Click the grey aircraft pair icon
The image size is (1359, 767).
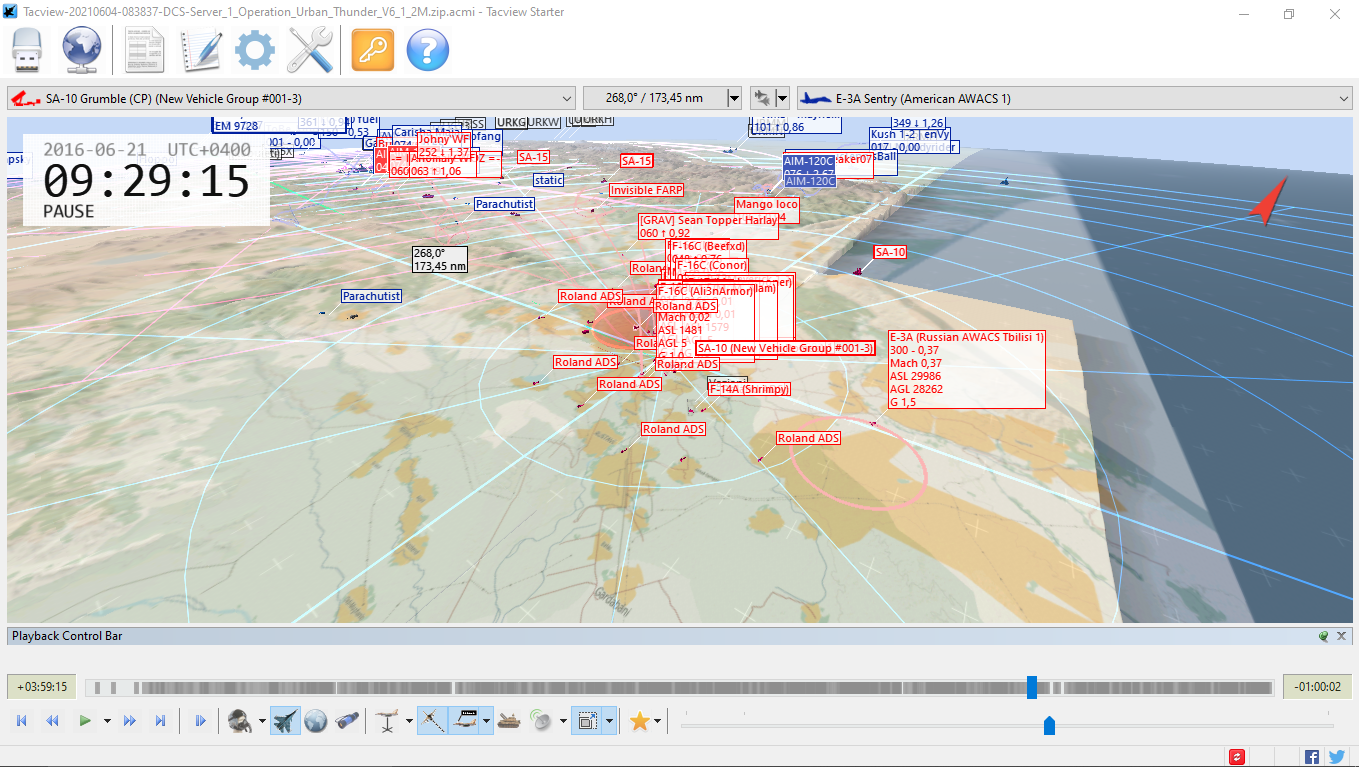[763, 98]
